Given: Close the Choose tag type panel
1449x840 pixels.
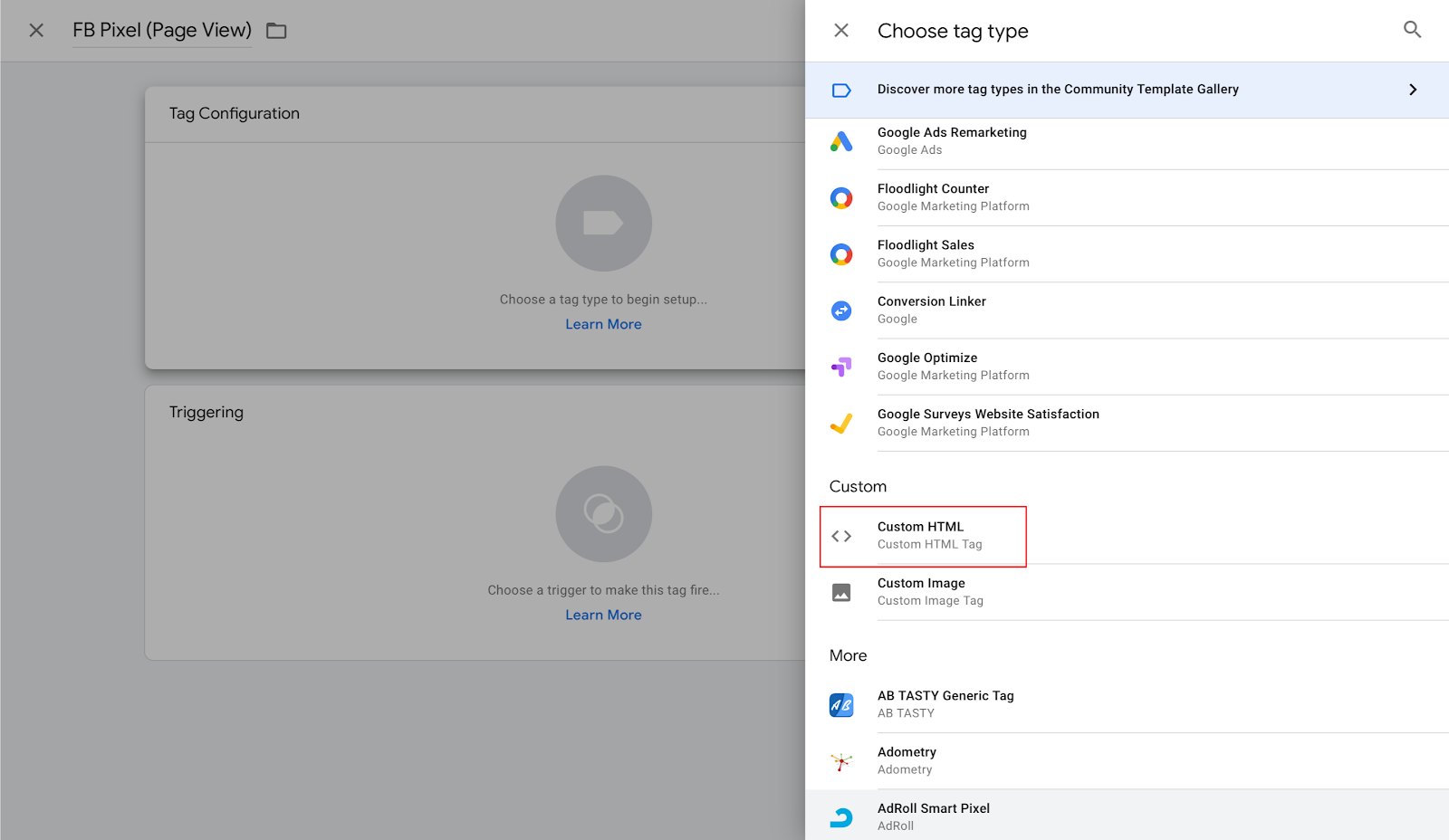Looking at the screenshot, I should [x=841, y=31].
